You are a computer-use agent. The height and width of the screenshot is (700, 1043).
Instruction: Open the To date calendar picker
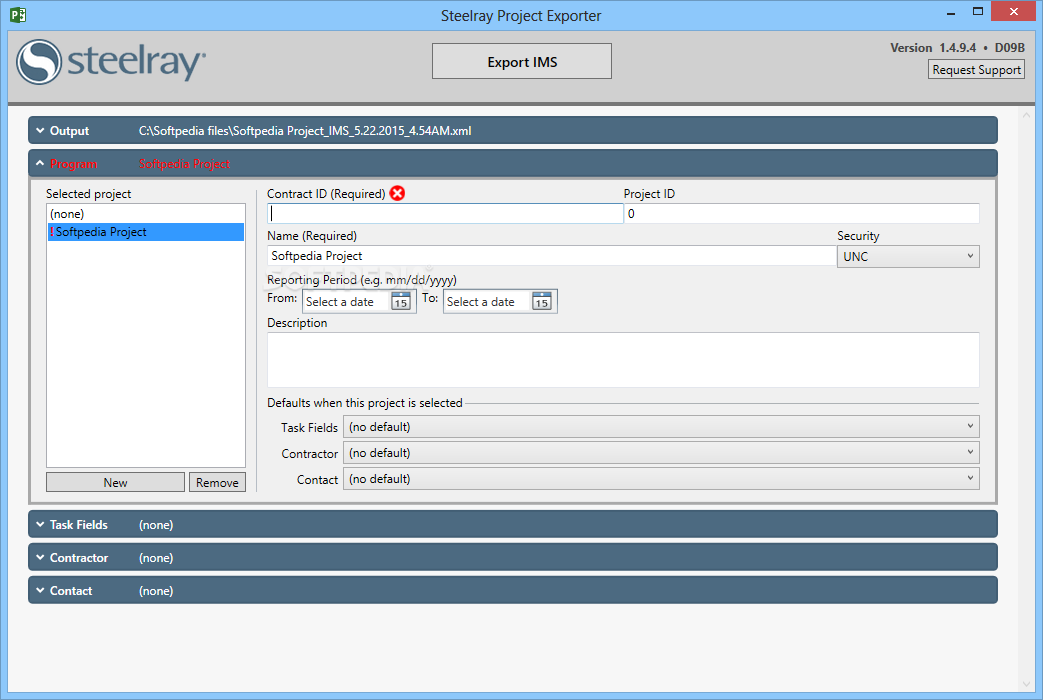tap(541, 301)
